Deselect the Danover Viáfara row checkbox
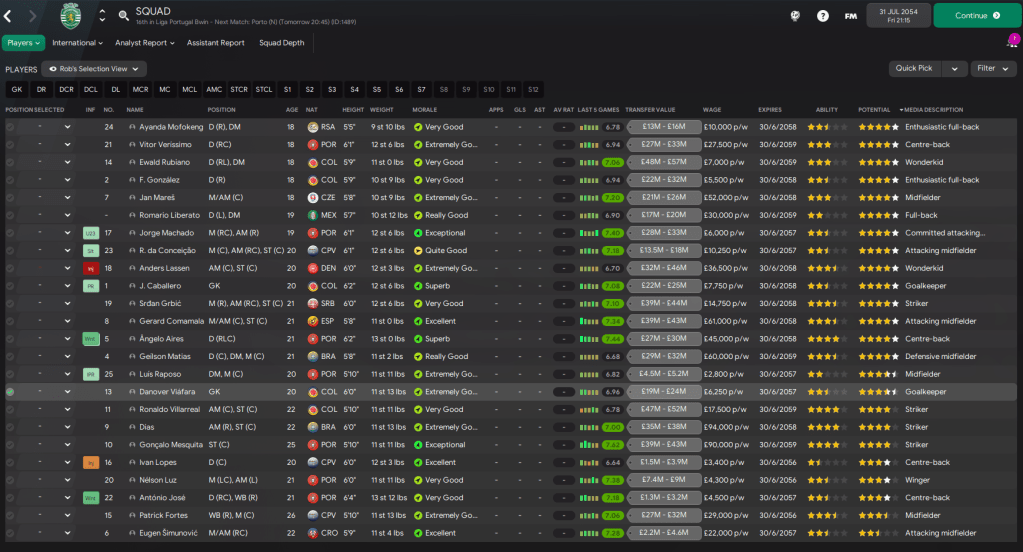1023x552 pixels. pyautogui.click(x=10, y=392)
